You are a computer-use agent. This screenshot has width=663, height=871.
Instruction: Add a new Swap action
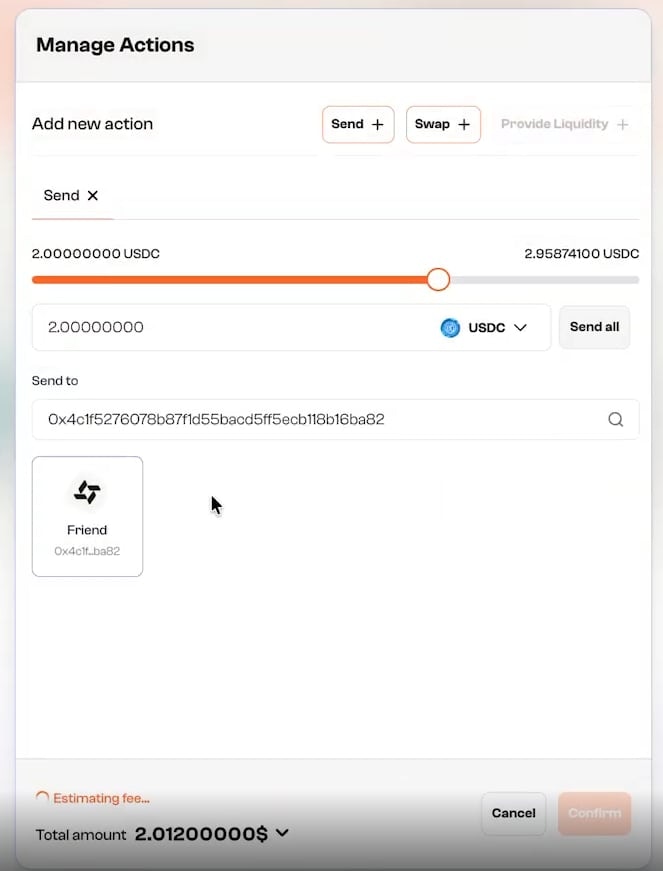coord(443,124)
